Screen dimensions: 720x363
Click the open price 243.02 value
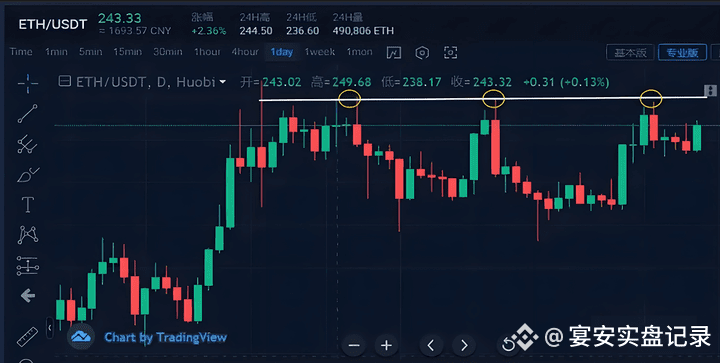pos(282,82)
